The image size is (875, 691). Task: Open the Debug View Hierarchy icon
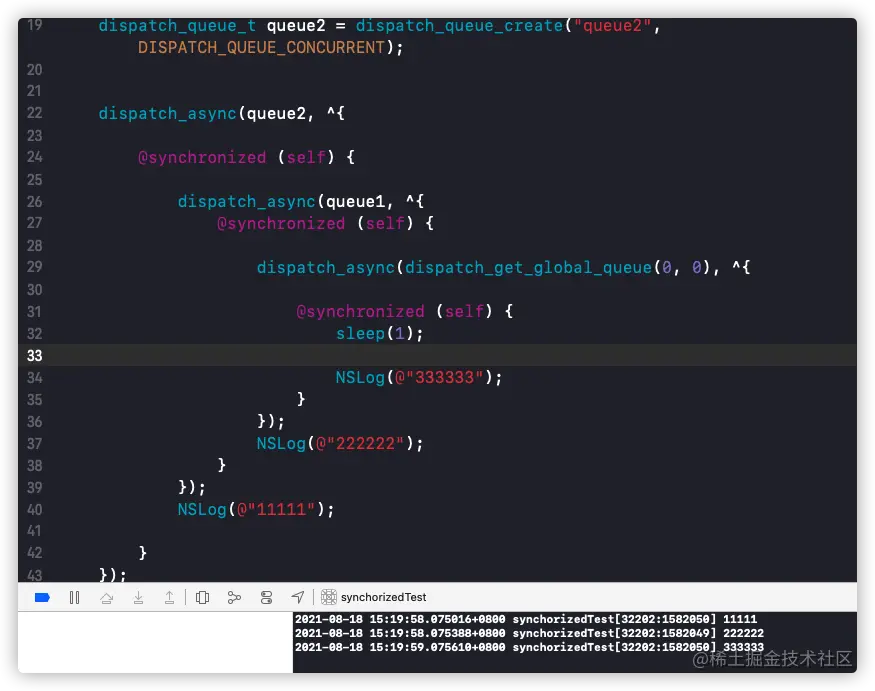coord(203,598)
